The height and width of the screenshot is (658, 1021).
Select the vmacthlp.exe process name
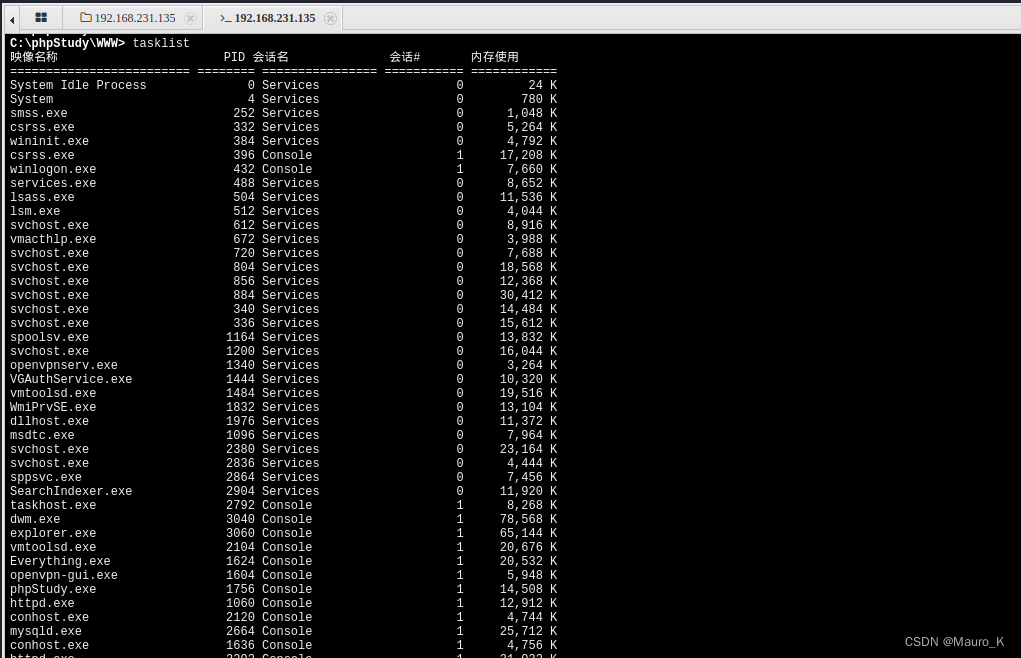(x=53, y=240)
